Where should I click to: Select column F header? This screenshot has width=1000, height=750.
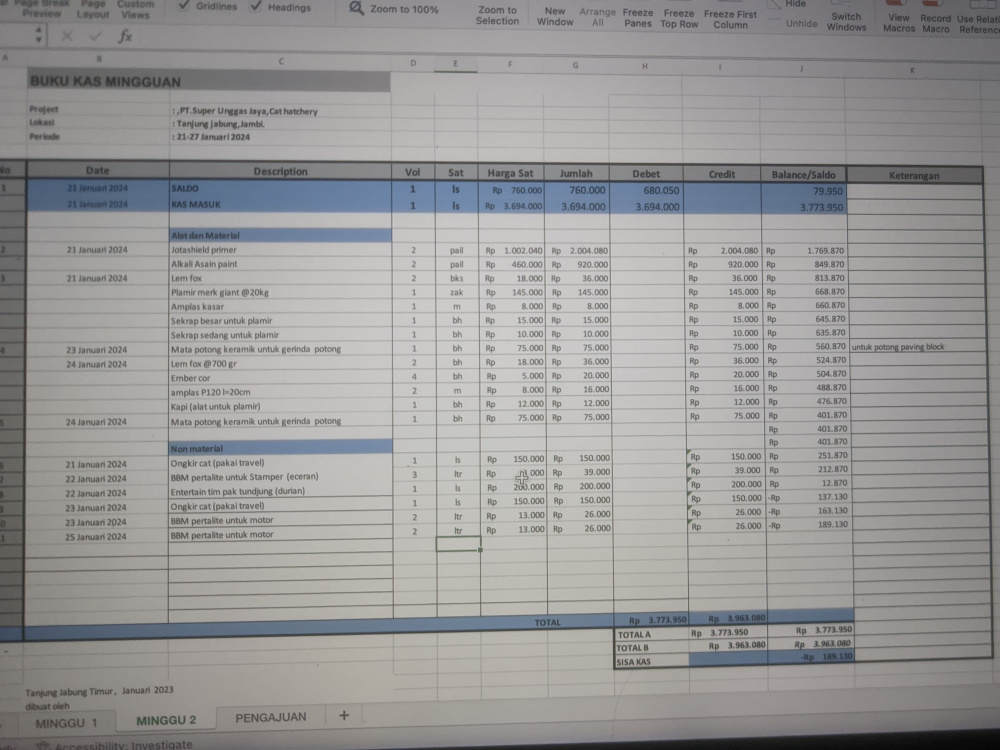click(x=510, y=64)
